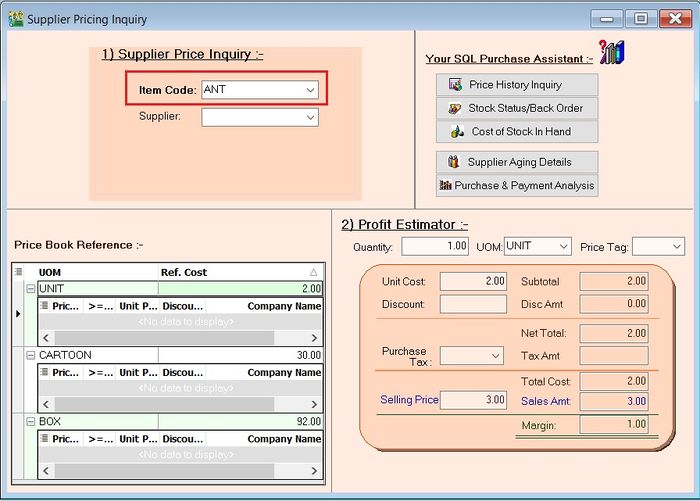The height and width of the screenshot is (501, 700).
Task: Open the UOM dropdown in Profit Estimator
Action: click(x=562, y=246)
